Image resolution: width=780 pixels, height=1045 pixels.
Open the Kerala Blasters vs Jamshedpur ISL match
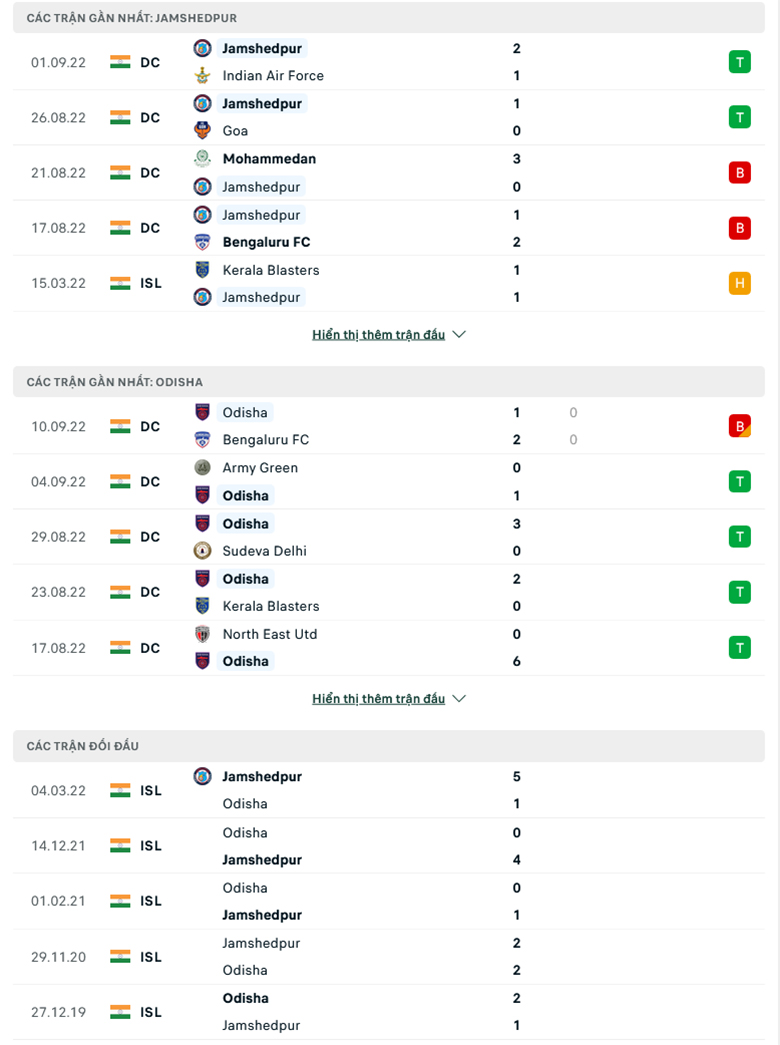point(389,283)
